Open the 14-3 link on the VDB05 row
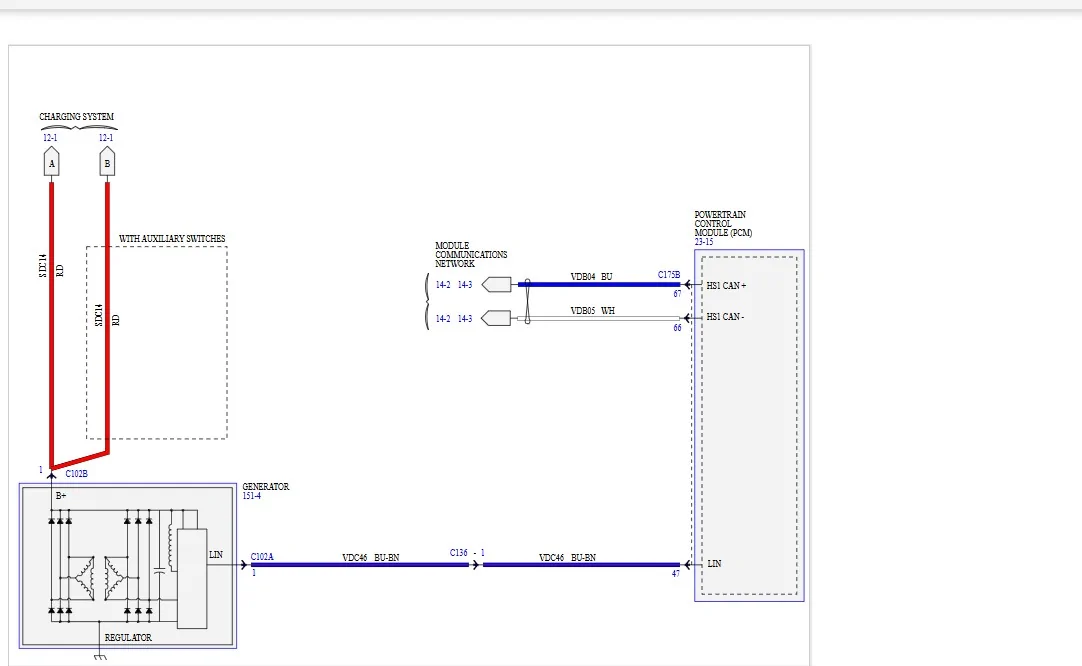The height and width of the screenshot is (666, 1082). (x=465, y=318)
